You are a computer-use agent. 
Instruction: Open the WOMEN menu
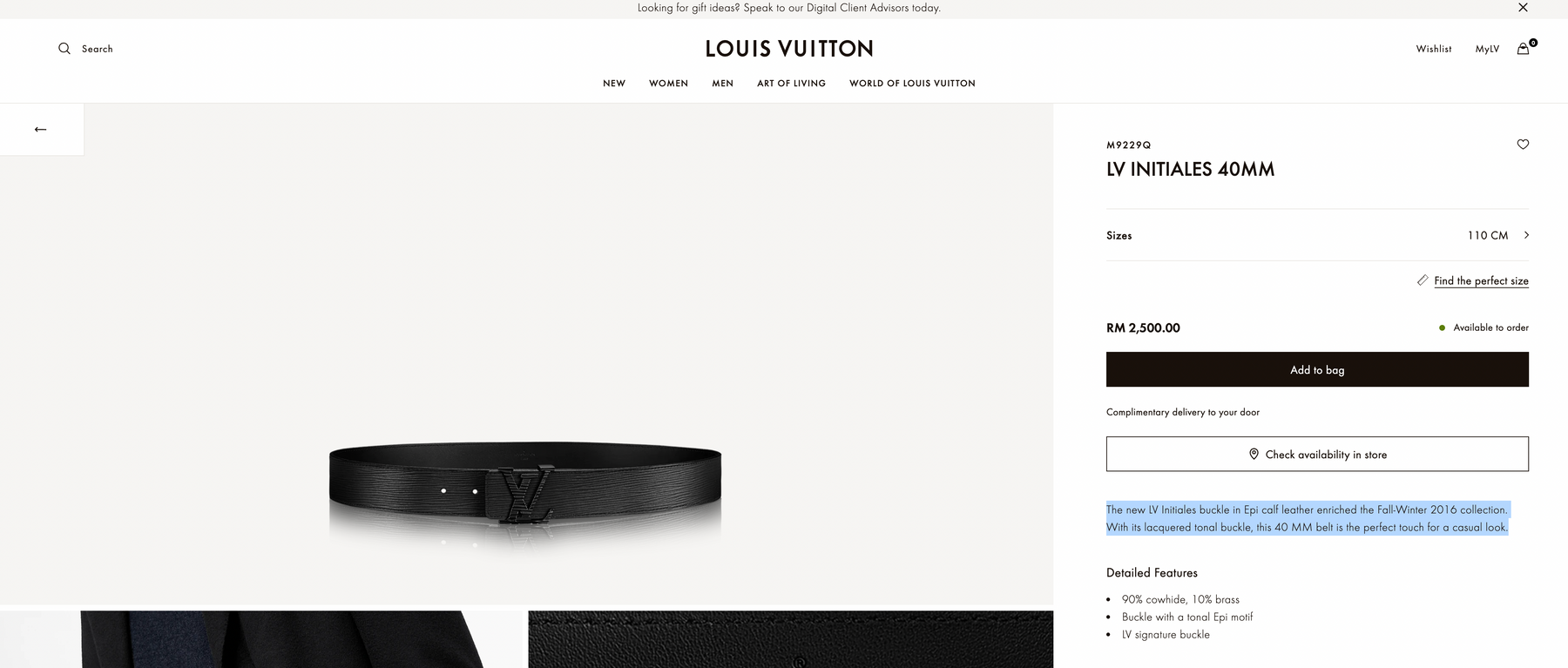point(668,84)
